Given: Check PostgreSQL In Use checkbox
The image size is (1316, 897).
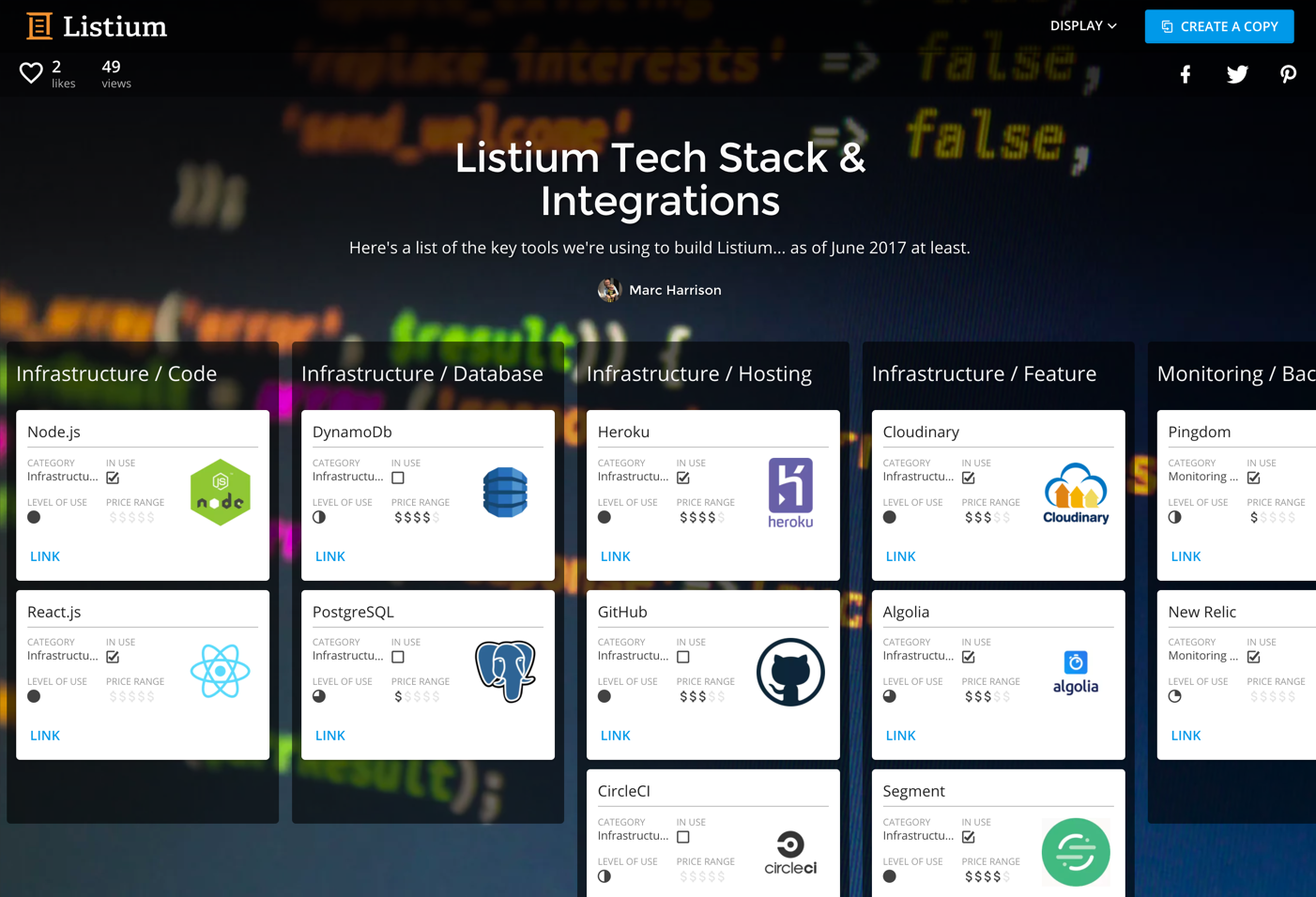Looking at the screenshot, I should tap(398, 657).
